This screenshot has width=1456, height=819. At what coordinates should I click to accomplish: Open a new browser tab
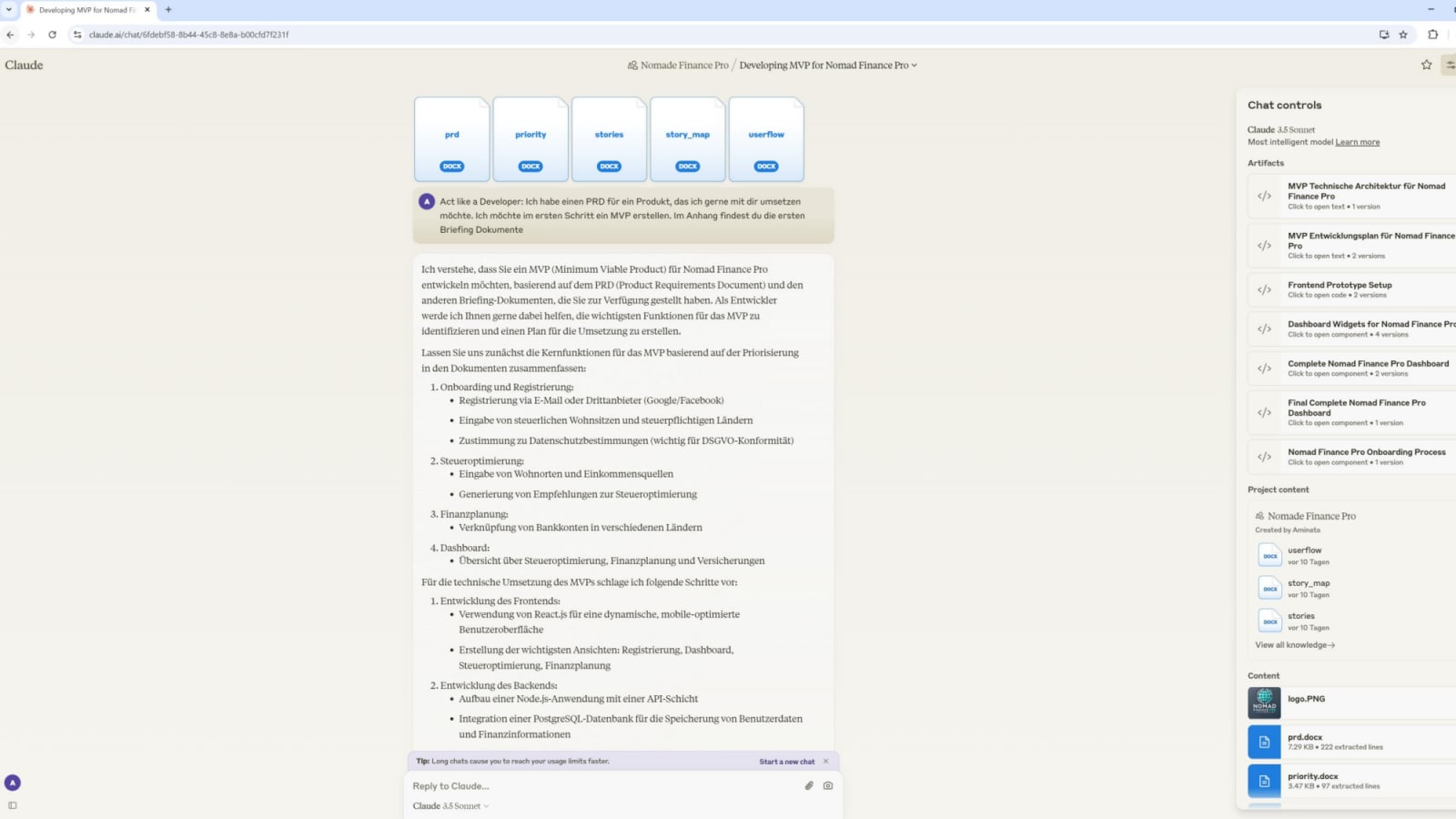pyautogui.click(x=168, y=9)
